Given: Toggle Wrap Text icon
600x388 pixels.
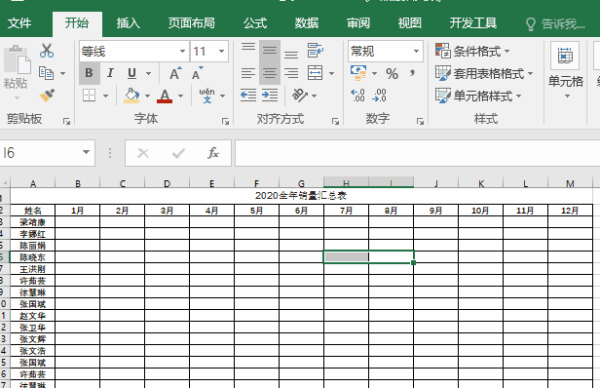Looking at the screenshot, I should pyautogui.click(x=315, y=51).
